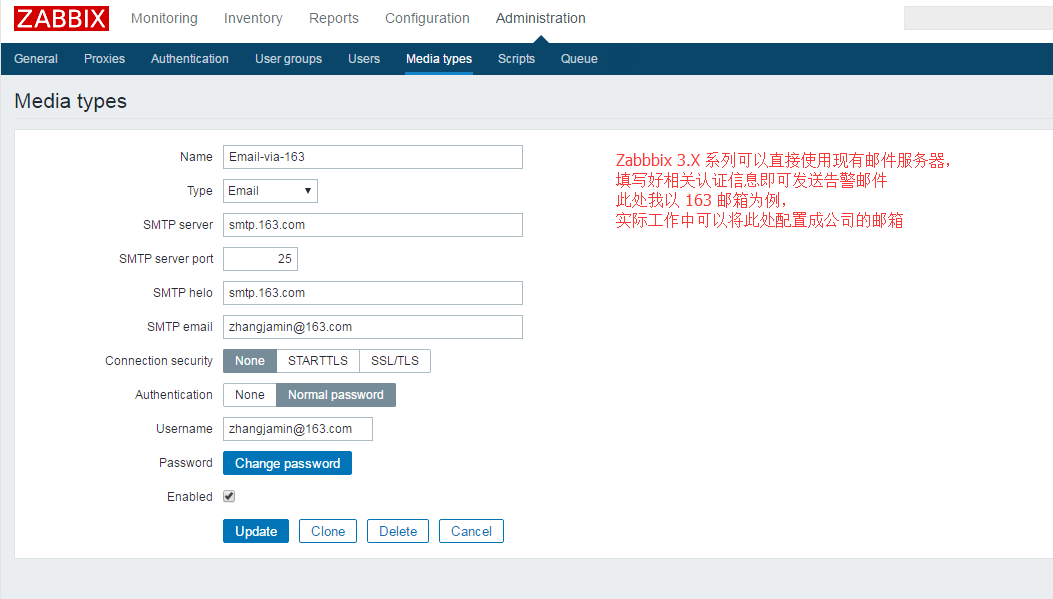Set Connection security to None
Screen dimensions: 1053x599
250,361
